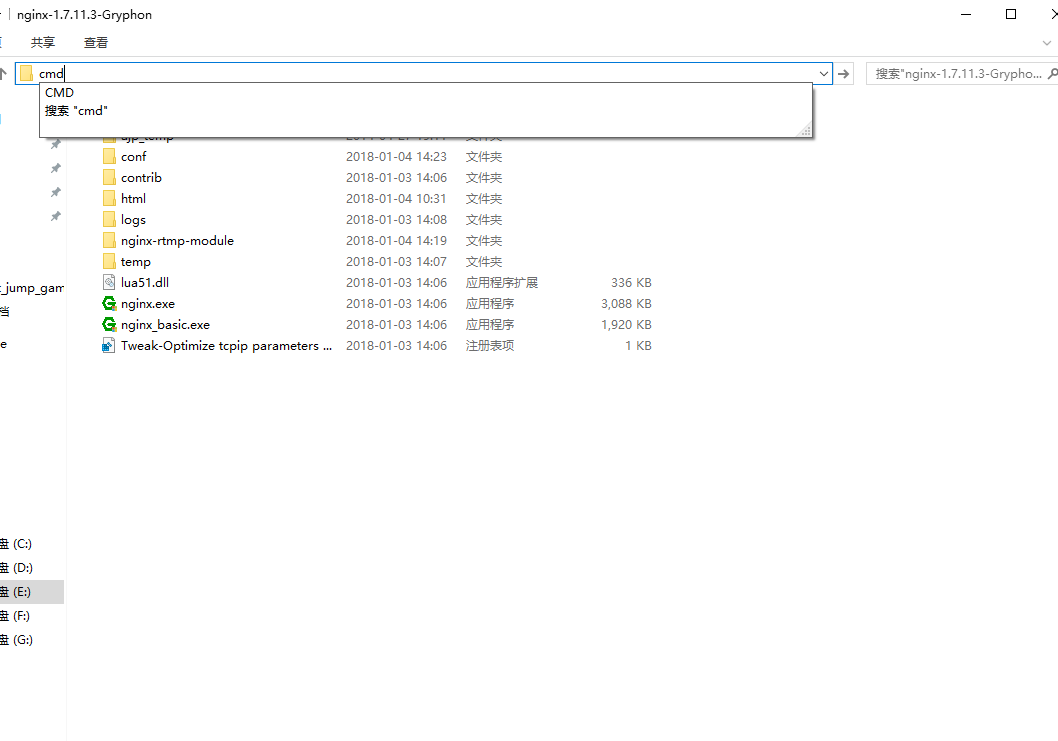Image resolution: width=1058 pixels, height=741 pixels.
Task: Click the folder icon in address bar
Action: click(26, 73)
